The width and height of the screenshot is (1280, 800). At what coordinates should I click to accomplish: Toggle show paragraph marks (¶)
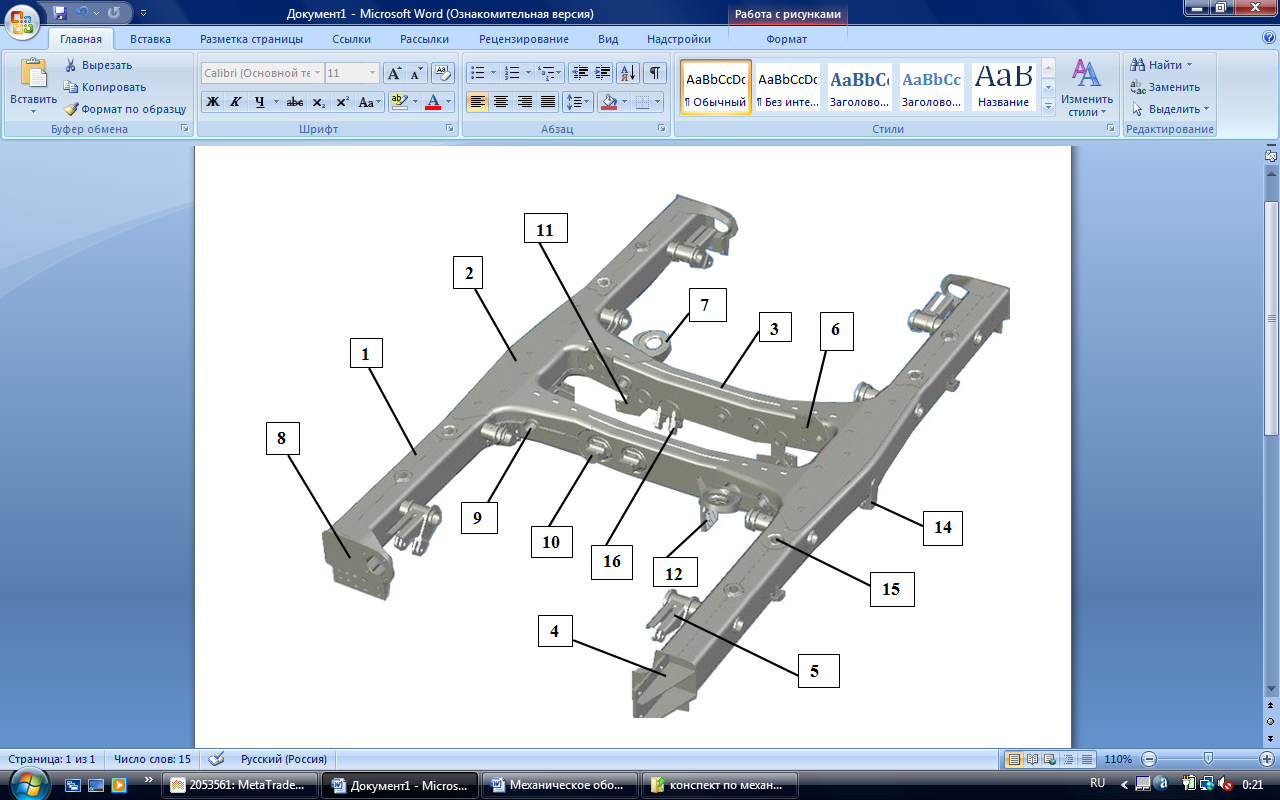[654, 73]
